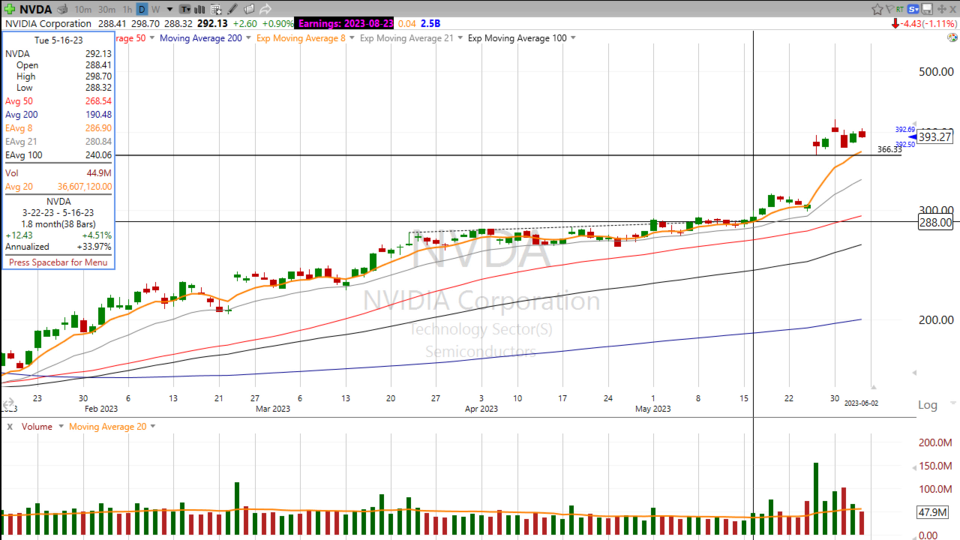Open the chart type bars icon
960x540 pixels.
coord(200,9)
